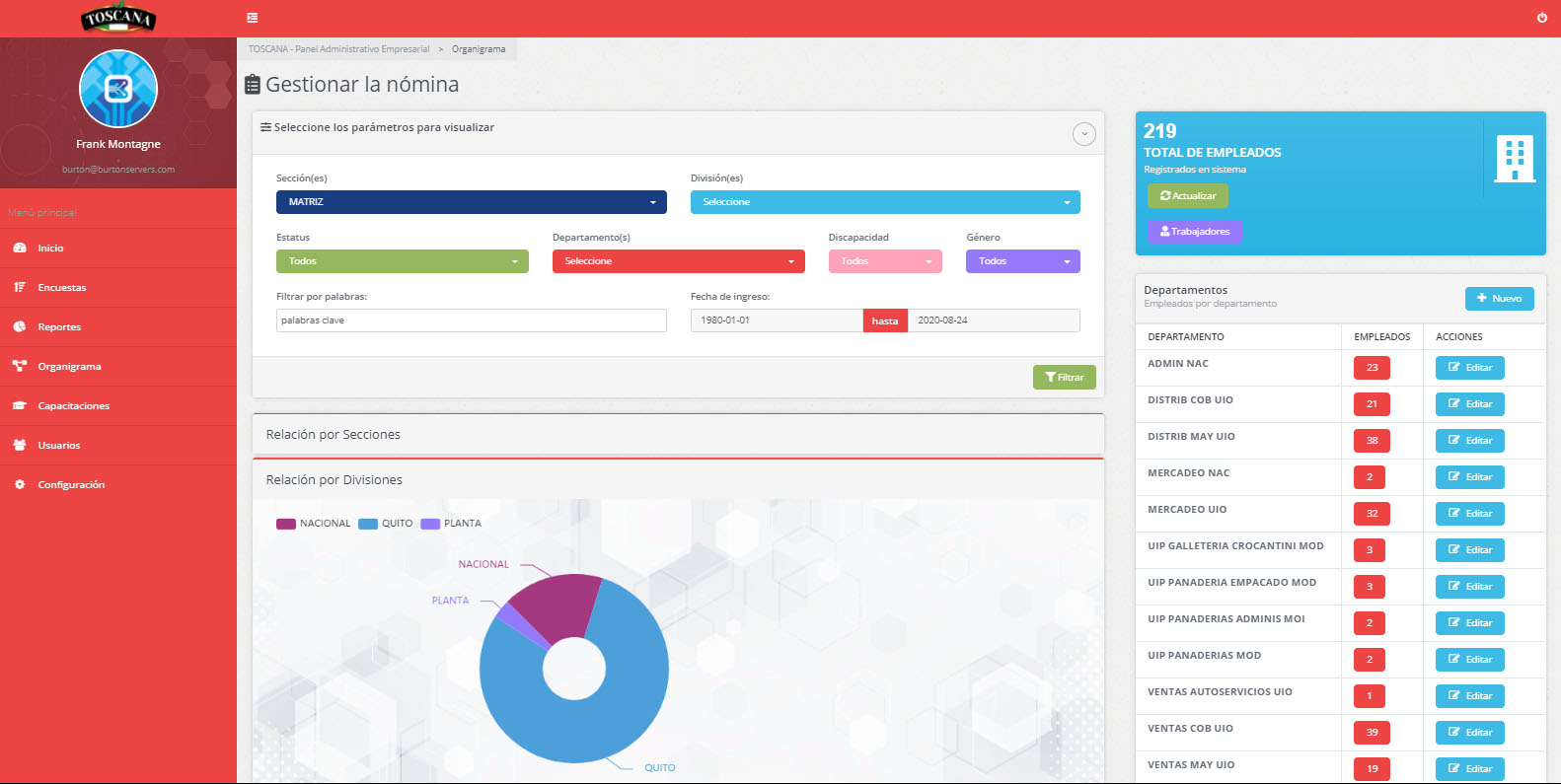Click the palabras clave filter field
The image size is (1561, 784).
(x=471, y=321)
